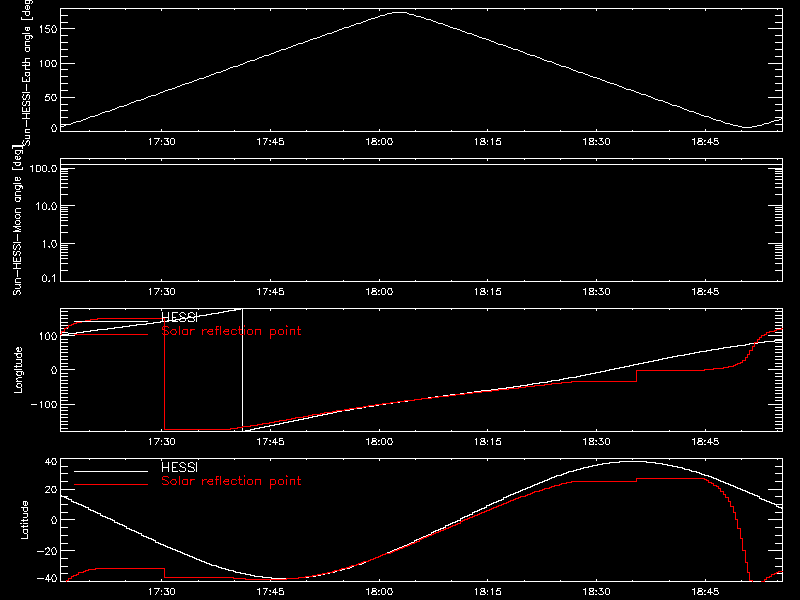The image size is (800, 600).
Task: Click Solar reflection point legend in Longitude plot
Action: (x=231, y=331)
